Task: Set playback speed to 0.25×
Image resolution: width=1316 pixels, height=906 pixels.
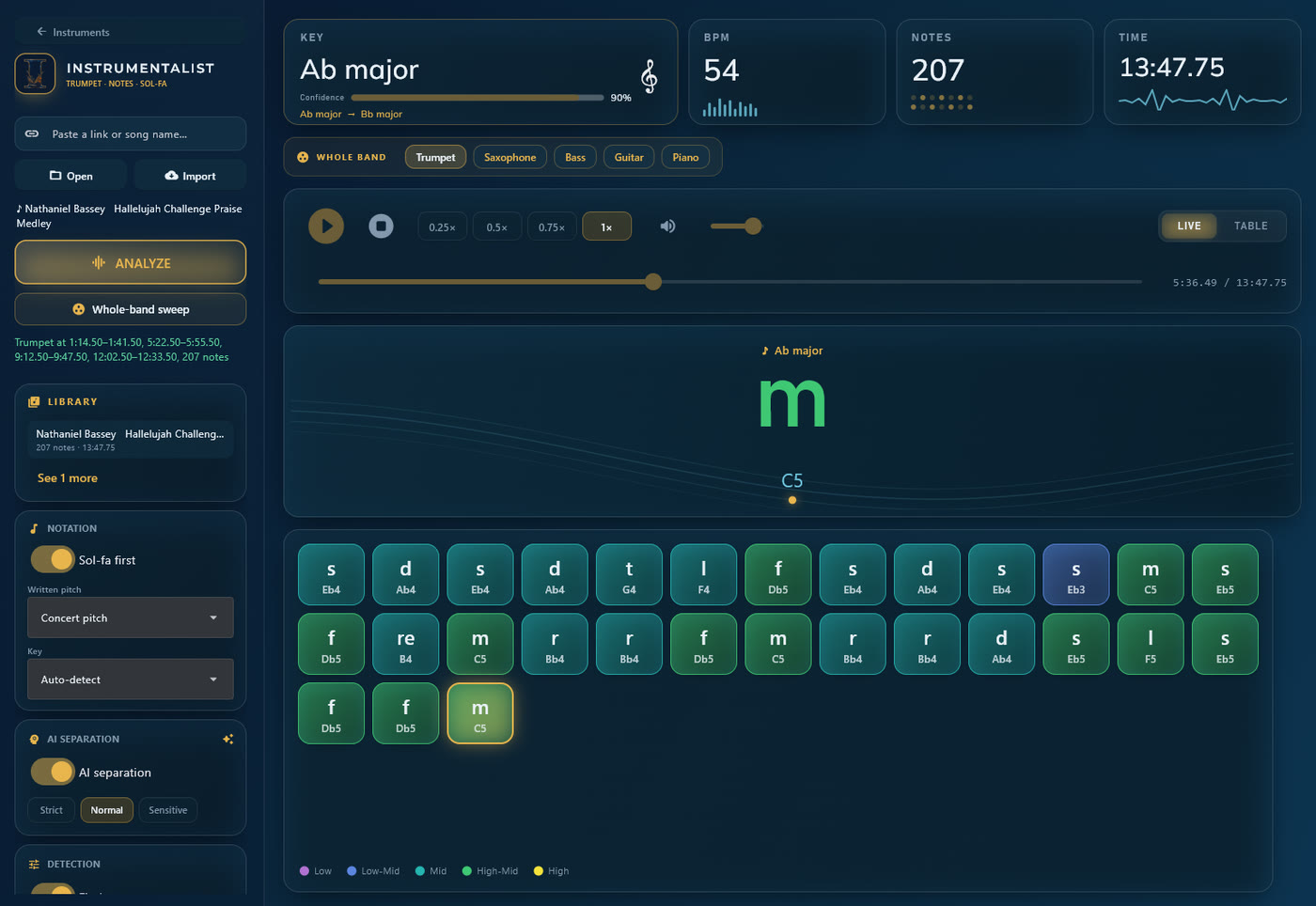Action: click(442, 226)
